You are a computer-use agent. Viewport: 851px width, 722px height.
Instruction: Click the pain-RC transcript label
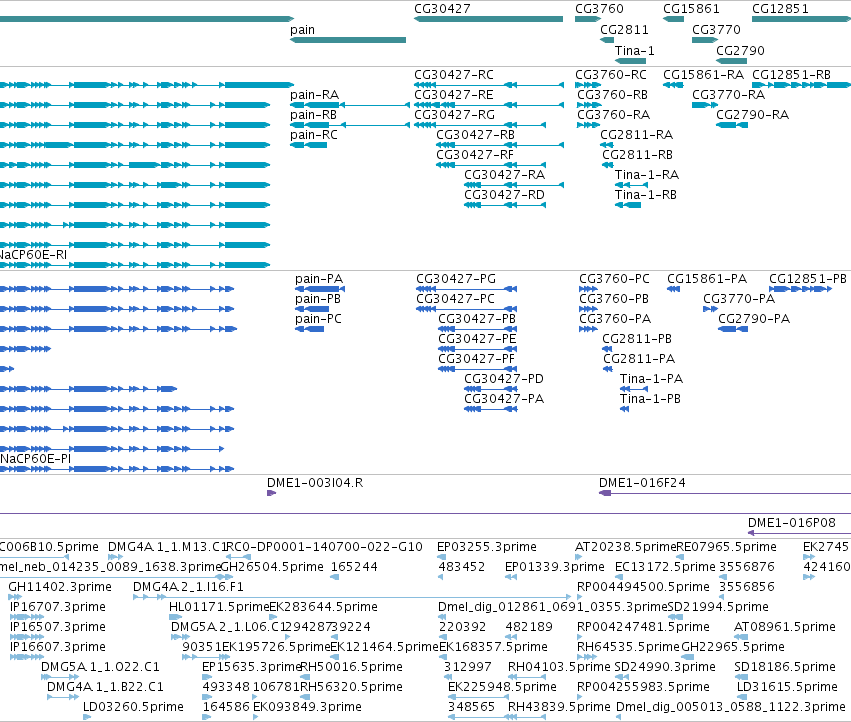[x=314, y=135]
